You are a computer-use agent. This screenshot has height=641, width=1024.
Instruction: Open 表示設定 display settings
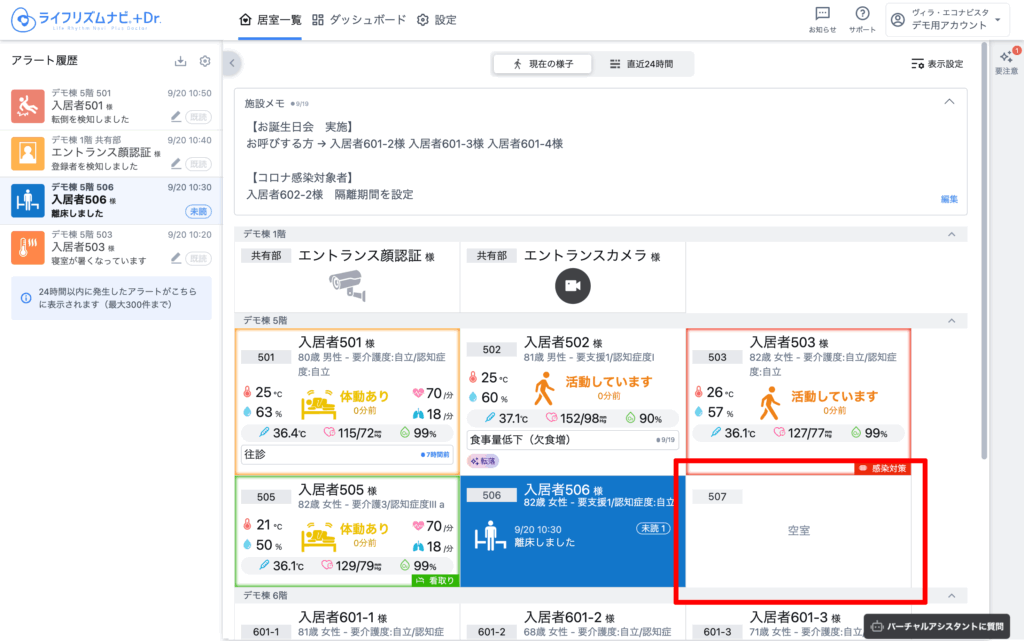(x=937, y=64)
